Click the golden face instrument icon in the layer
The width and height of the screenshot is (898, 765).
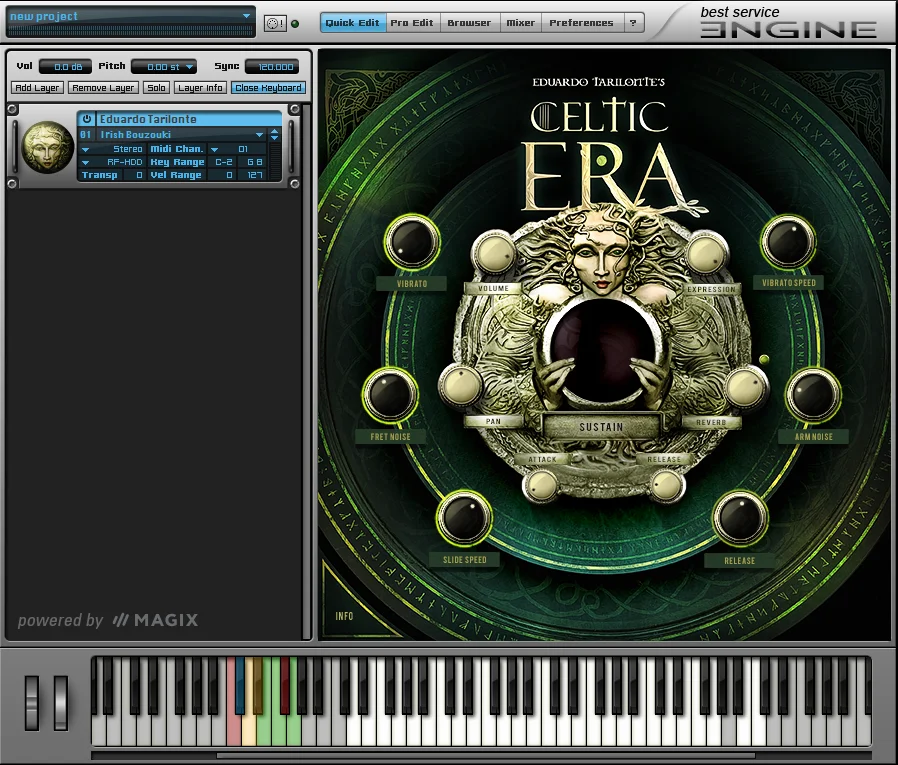tap(47, 147)
